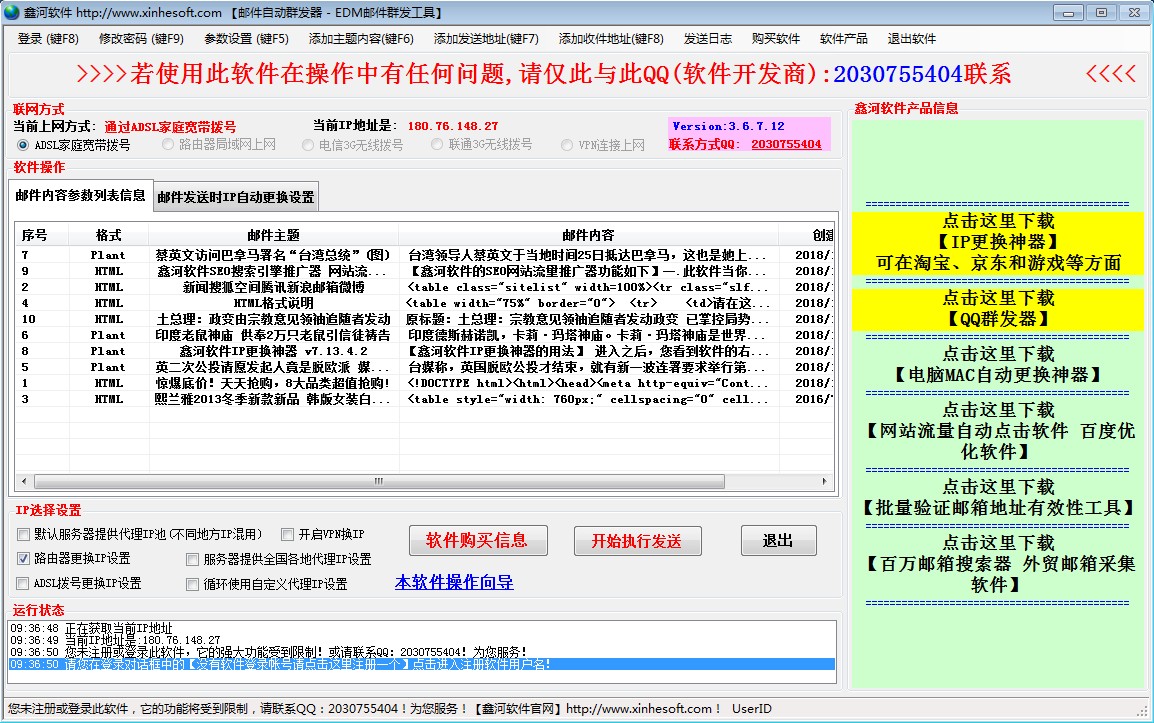Screen dimensions: 1154x723
Task: Choose 添加主题内容(键F6) menu
Action: point(361,39)
